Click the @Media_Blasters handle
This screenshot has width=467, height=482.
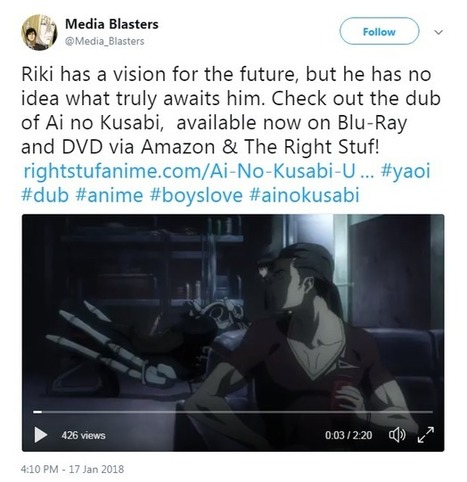pos(105,41)
